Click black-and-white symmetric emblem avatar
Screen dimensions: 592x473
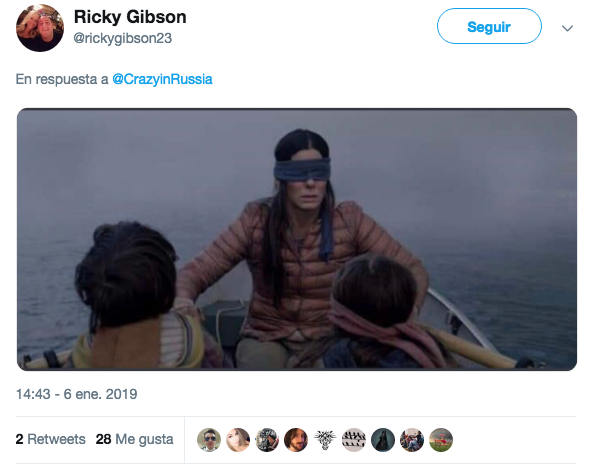pos(325,440)
